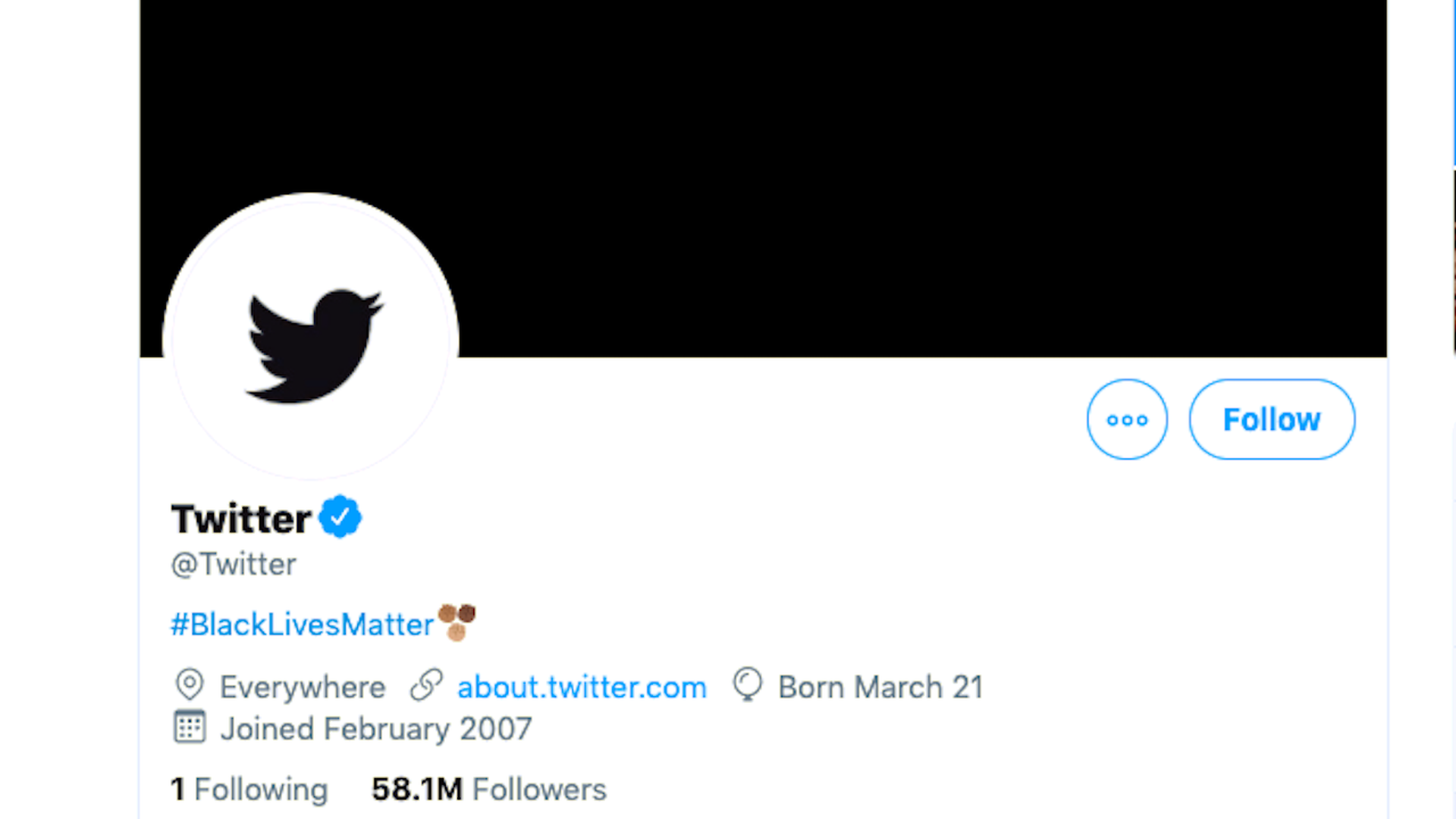Click the birthday balloon icon
The height and width of the screenshot is (819, 1456).
[x=747, y=685]
